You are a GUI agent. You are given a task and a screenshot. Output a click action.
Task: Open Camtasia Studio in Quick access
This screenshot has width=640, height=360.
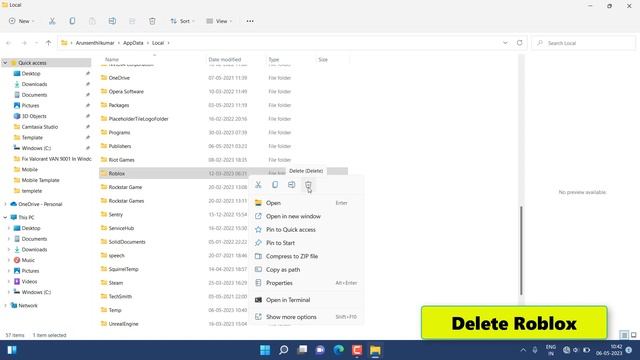[x=40, y=127]
